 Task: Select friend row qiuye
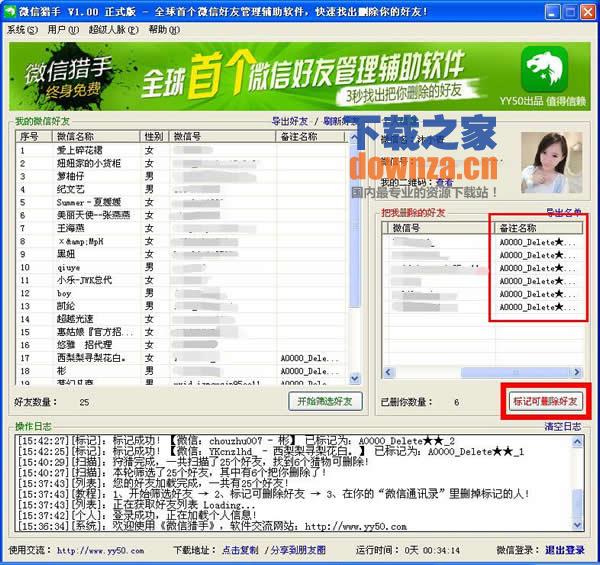tap(181, 267)
